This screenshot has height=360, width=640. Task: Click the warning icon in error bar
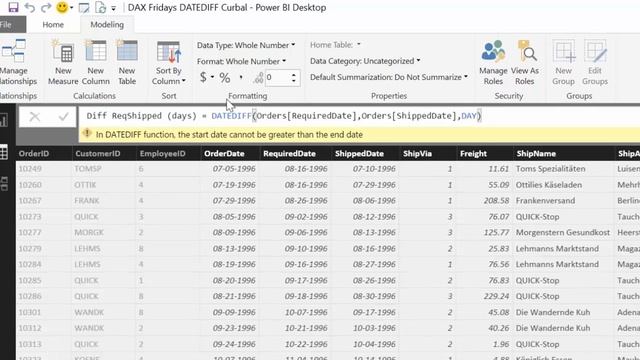click(87, 133)
